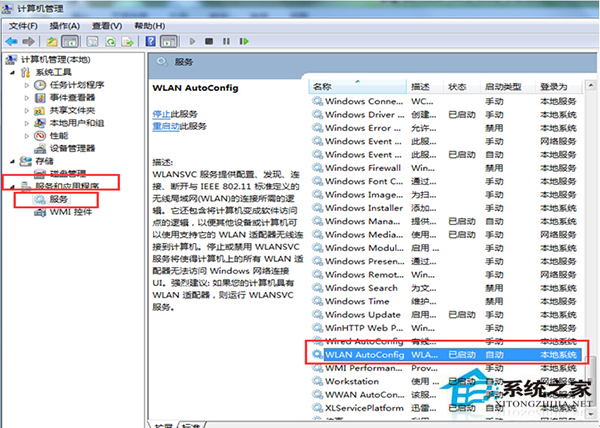600x428 pixels.
Task: Collapse the 存储 tree node
Action: (x=13, y=161)
